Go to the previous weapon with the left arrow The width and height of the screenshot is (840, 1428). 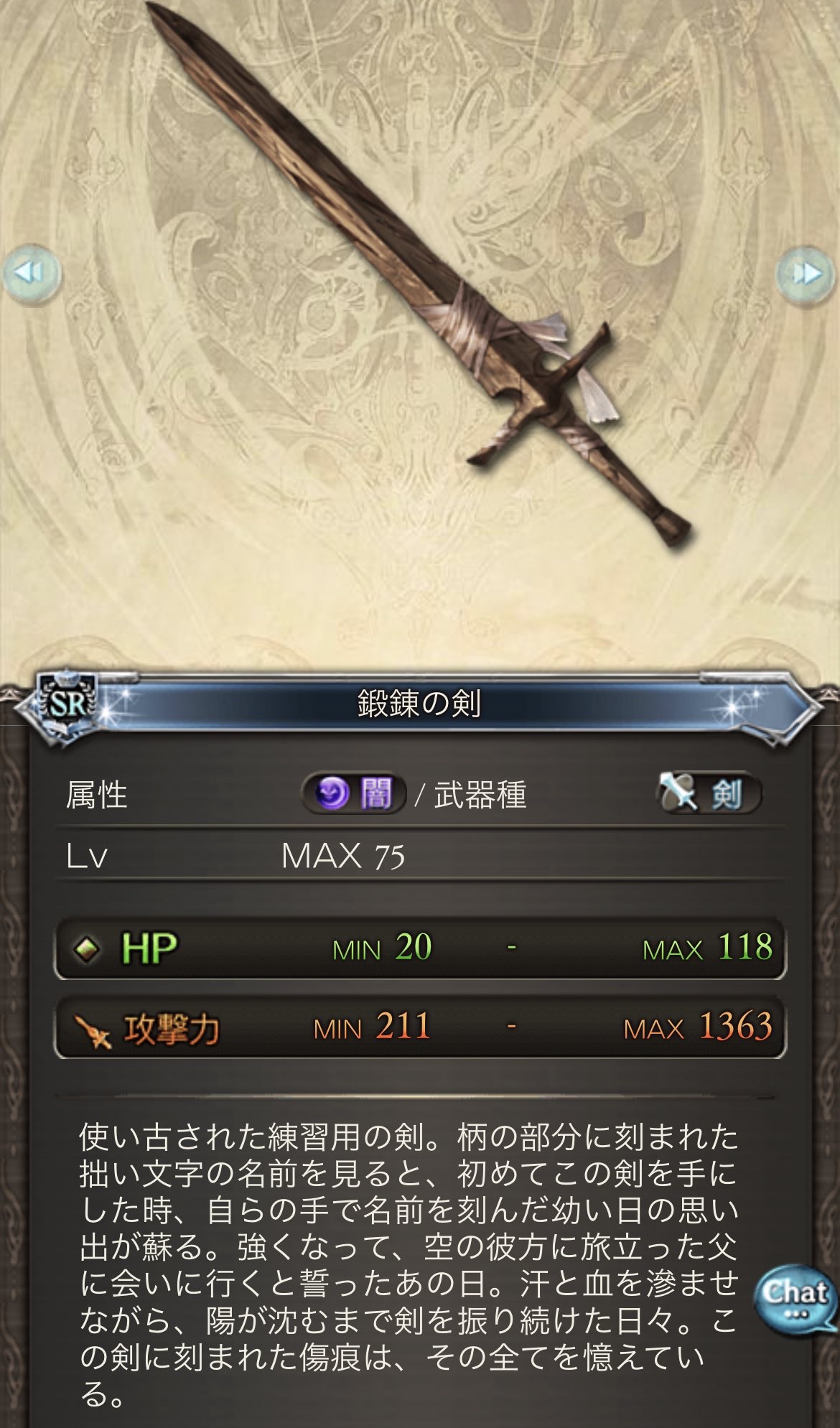point(32,274)
